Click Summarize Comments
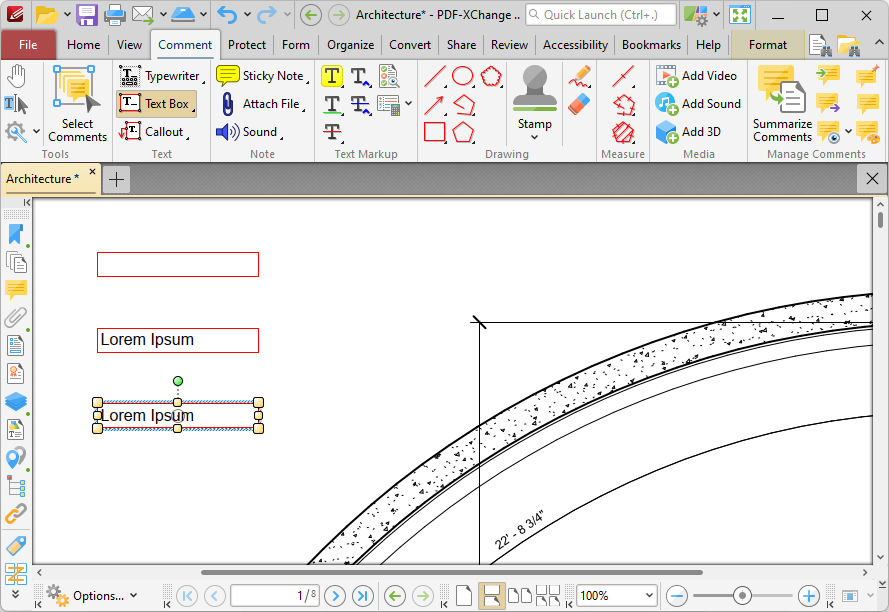This screenshot has height=612, width=889. pos(782,103)
